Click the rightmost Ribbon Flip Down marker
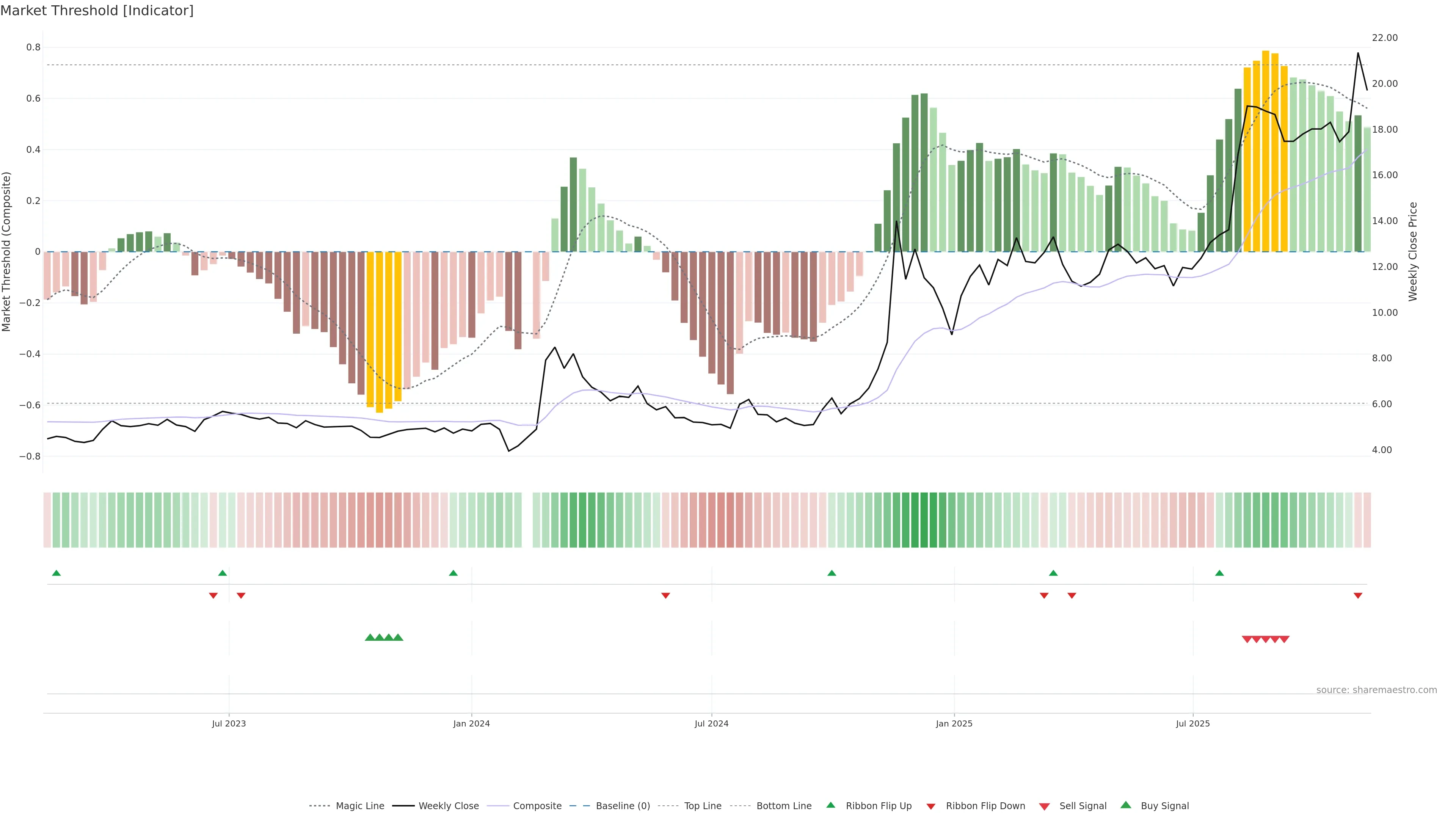1456x819 pixels. [1358, 595]
